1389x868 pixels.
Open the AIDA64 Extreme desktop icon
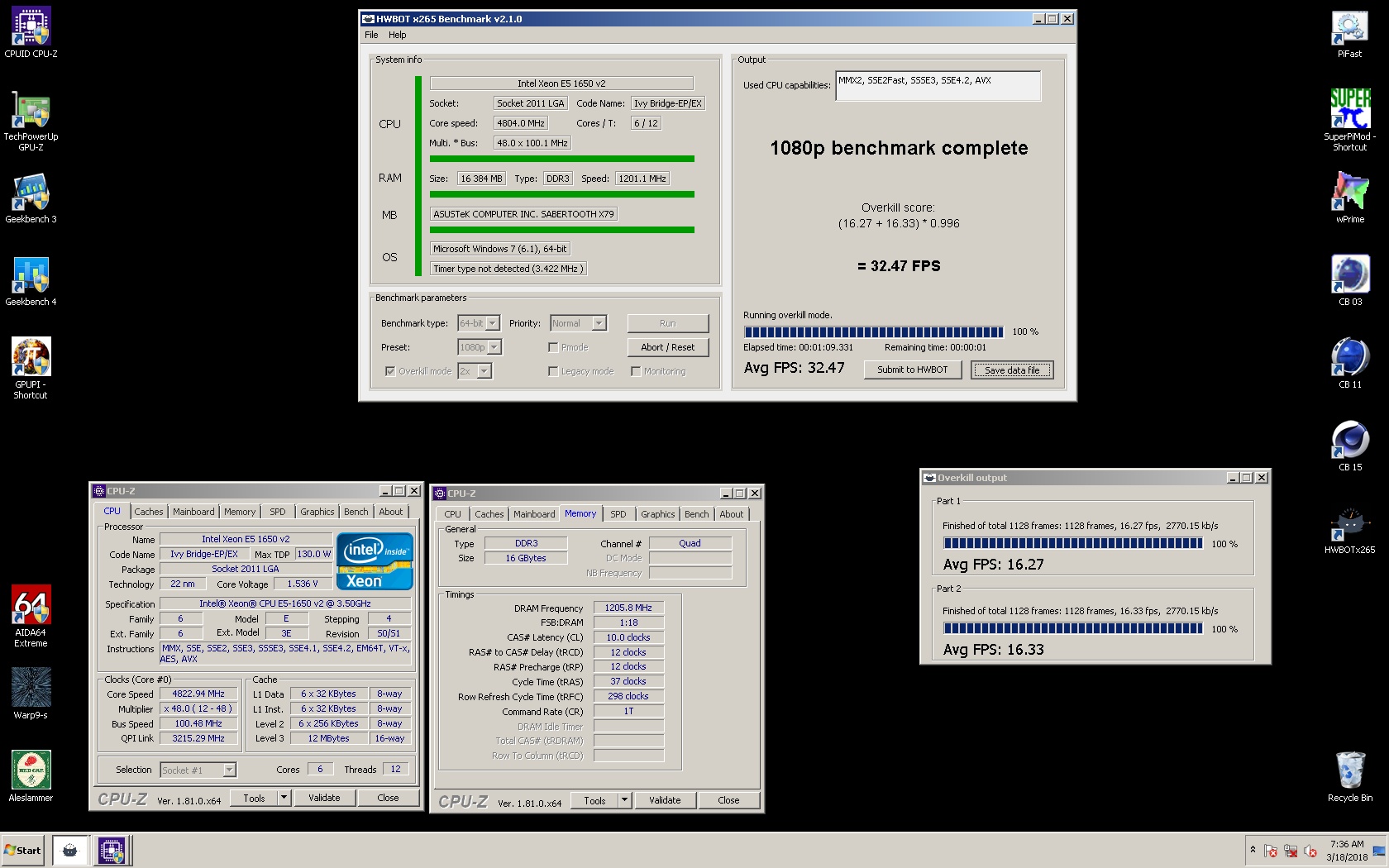coord(31,617)
